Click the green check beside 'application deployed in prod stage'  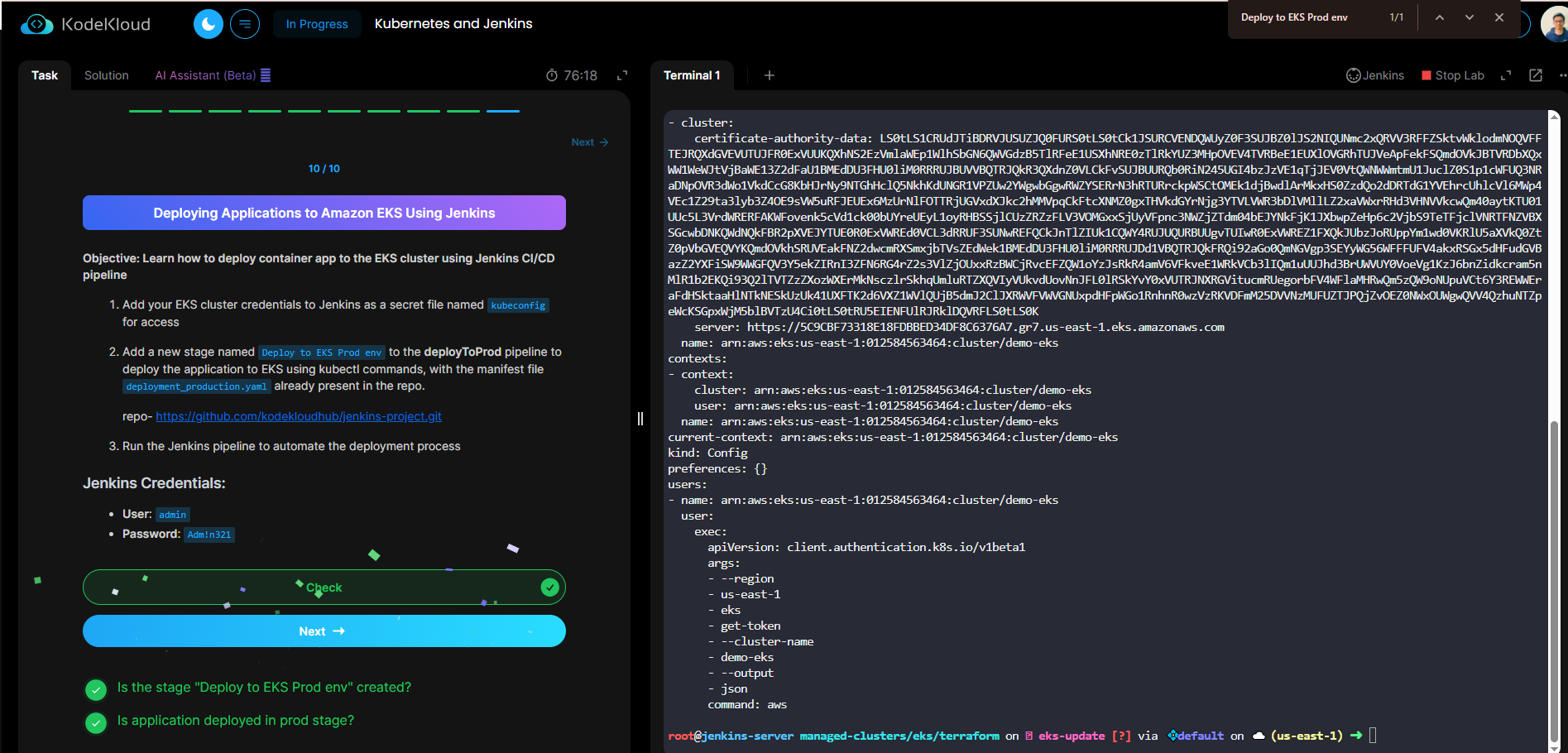pyautogui.click(x=96, y=722)
